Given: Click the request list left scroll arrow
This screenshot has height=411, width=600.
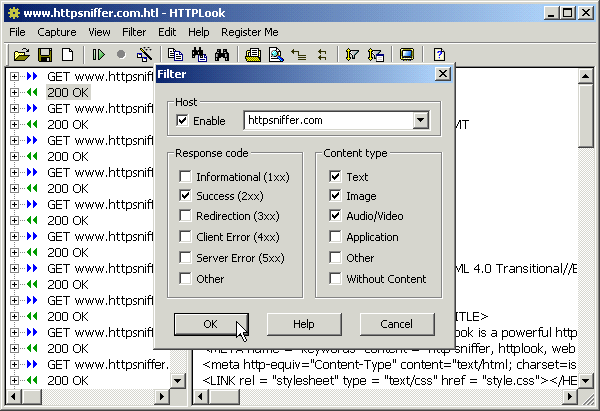Looking at the screenshot, I should (14, 396).
